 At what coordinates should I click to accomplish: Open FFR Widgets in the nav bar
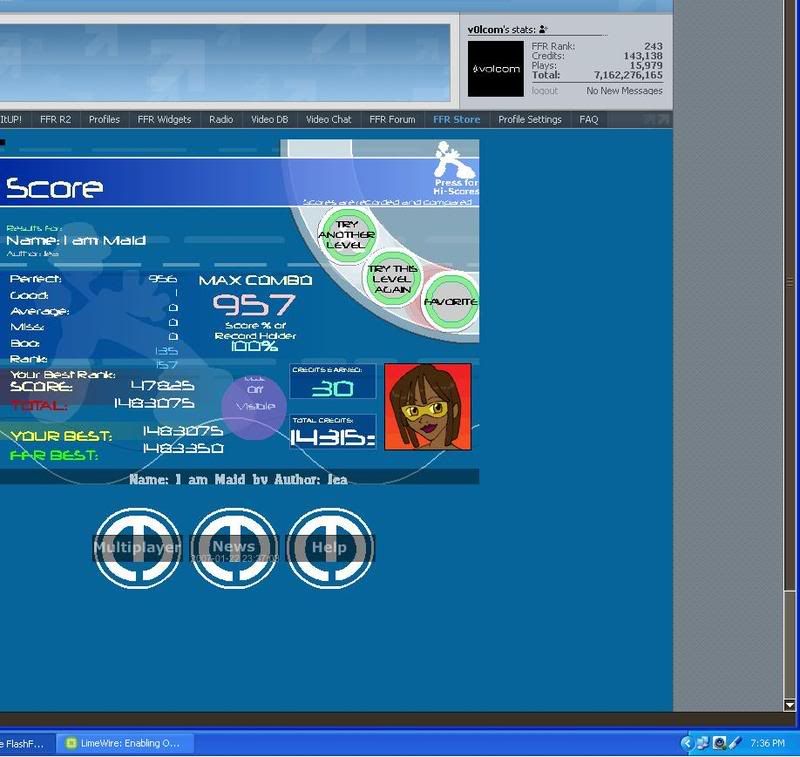[164, 119]
